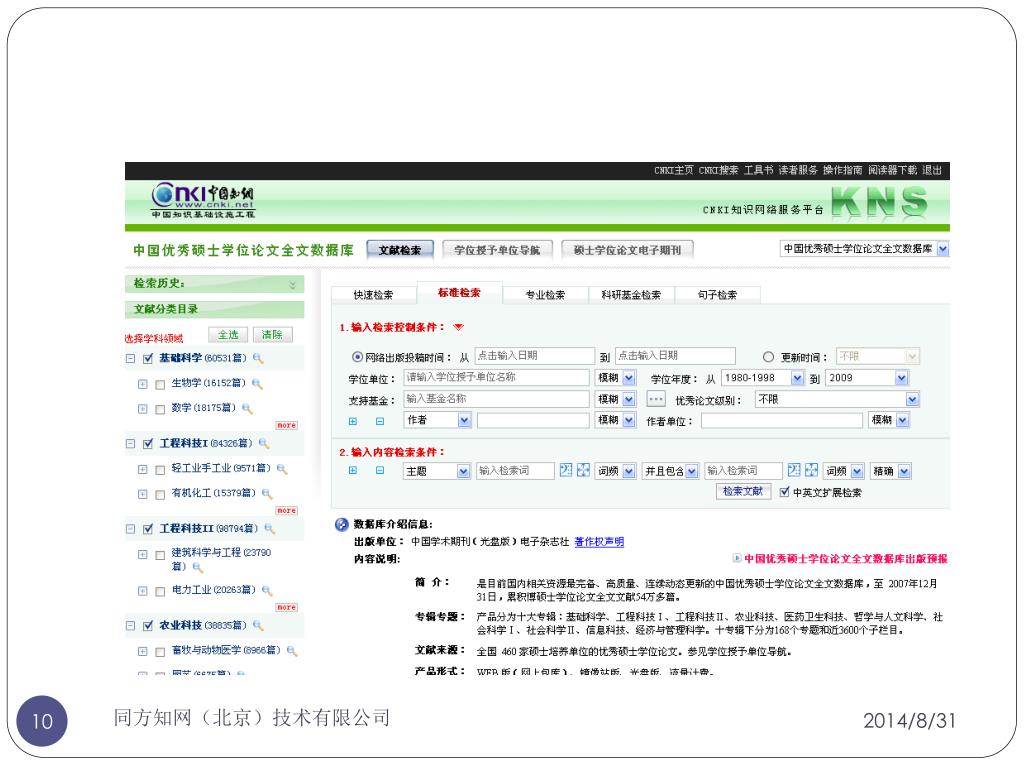This screenshot has height=768, width=1024.
Task: Click the fund selection ellipsis button
Action: click(x=656, y=398)
